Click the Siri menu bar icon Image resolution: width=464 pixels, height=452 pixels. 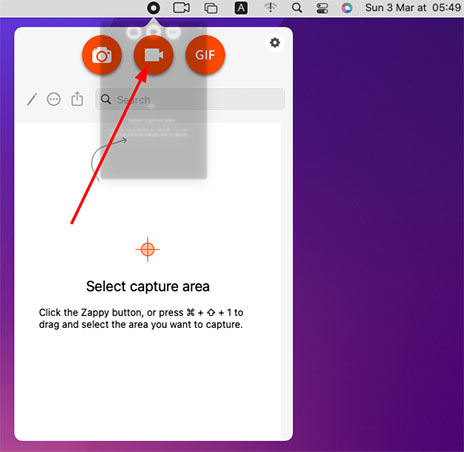coord(347,8)
